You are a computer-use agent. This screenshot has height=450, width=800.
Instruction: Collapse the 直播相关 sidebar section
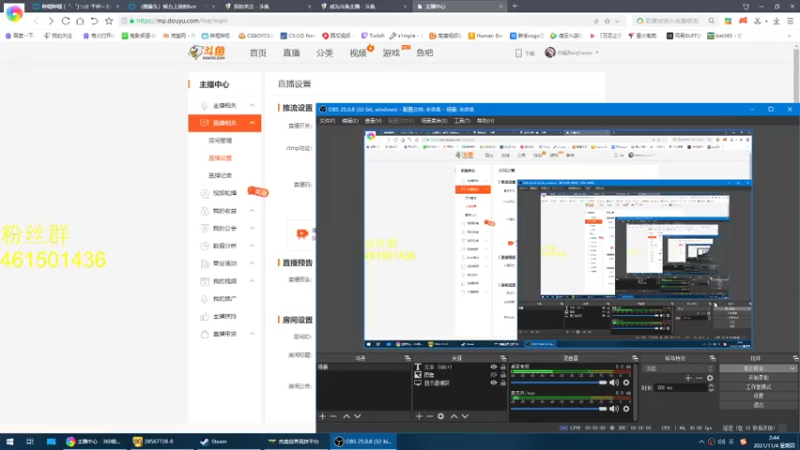click(252, 123)
